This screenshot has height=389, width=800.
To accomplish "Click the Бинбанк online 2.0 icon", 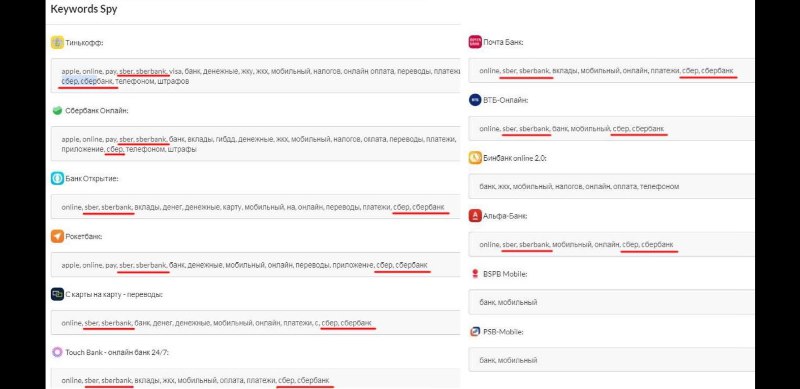I will pos(475,158).
